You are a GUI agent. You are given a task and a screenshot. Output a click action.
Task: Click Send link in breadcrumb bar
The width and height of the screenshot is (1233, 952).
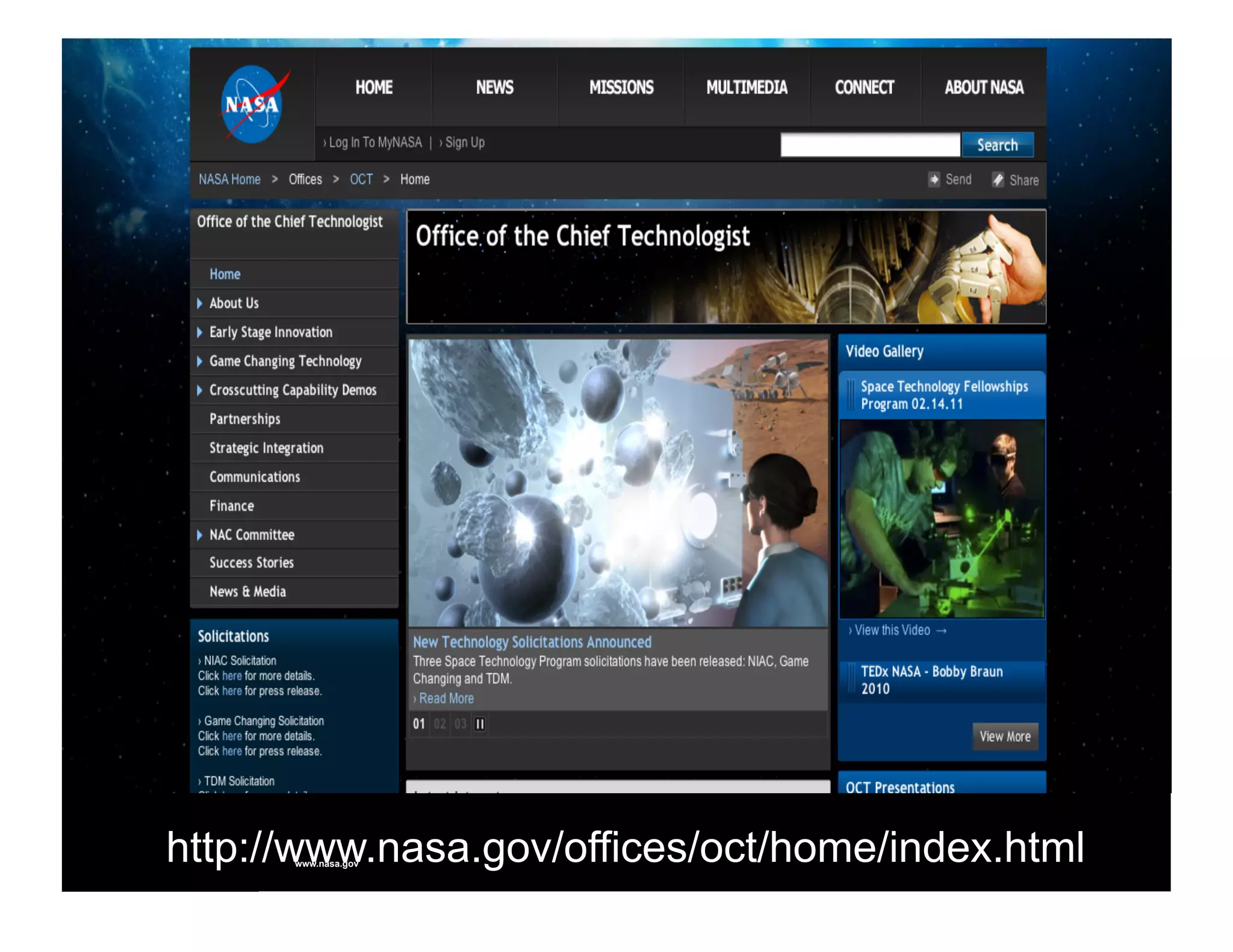point(958,179)
